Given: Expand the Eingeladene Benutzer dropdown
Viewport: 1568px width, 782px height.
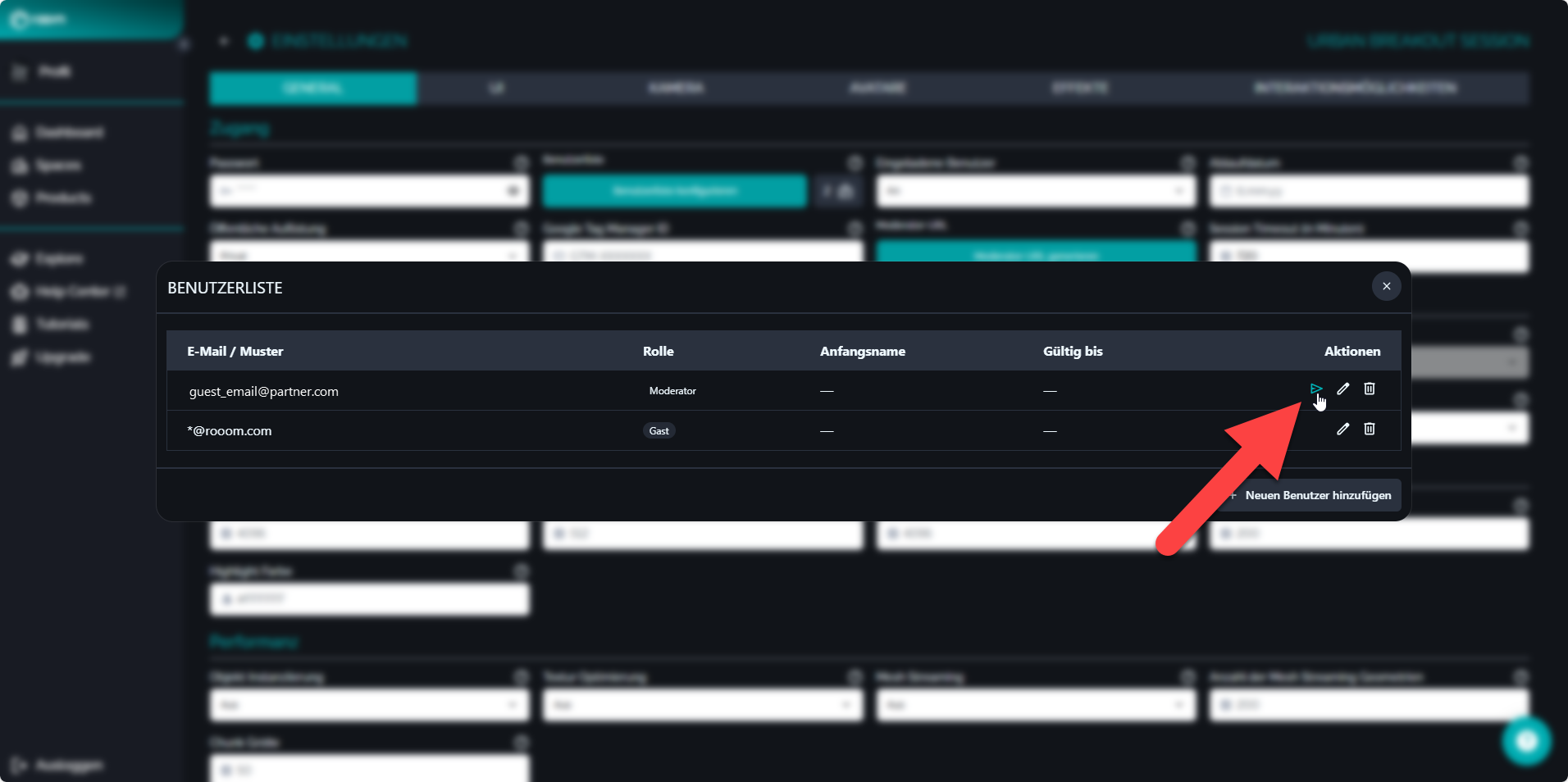Looking at the screenshot, I should 1035,191.
